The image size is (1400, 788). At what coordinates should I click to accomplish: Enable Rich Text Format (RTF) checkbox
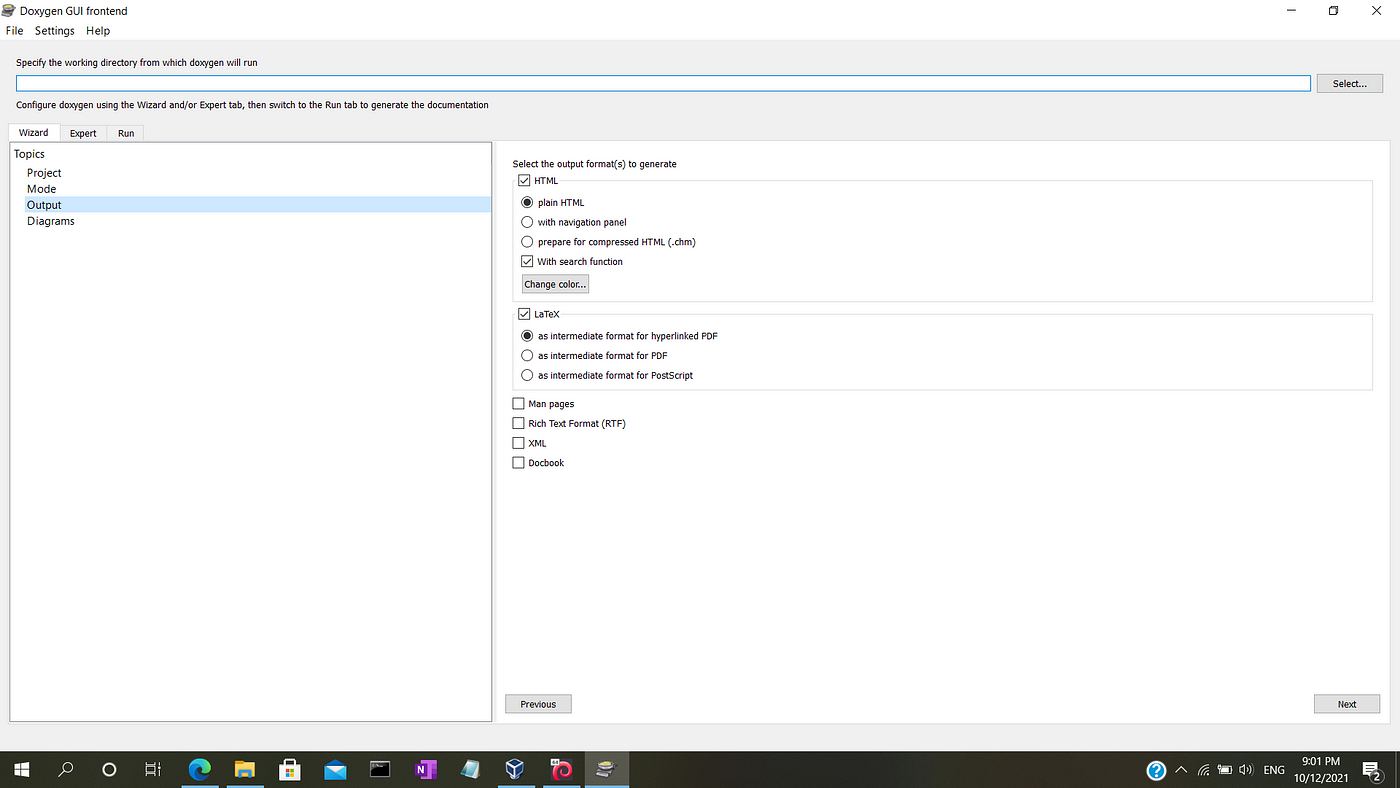point(518,423)
